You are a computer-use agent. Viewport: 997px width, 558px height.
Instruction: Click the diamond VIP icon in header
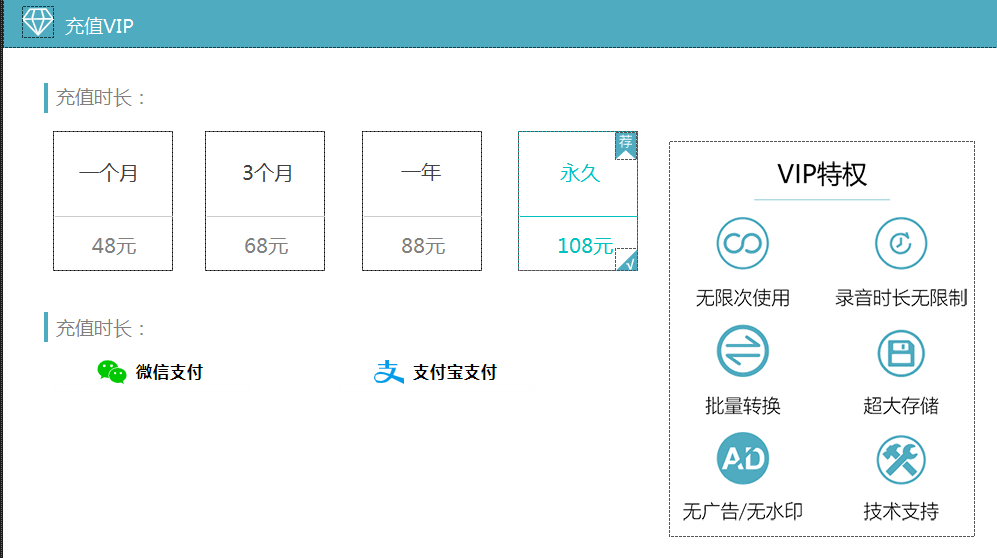(38, 22)
